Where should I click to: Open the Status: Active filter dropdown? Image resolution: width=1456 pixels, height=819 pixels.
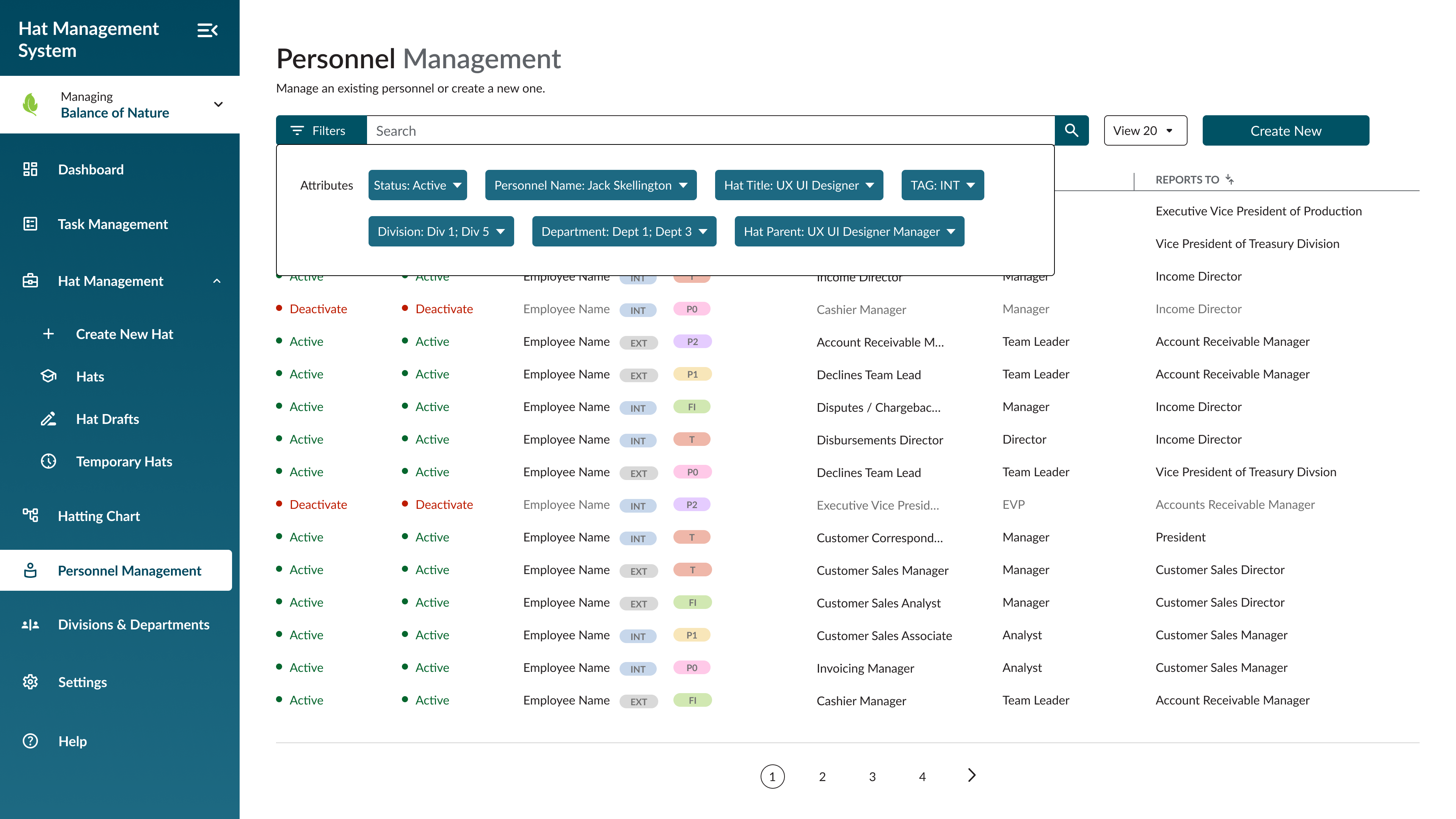tap(418, 185)
